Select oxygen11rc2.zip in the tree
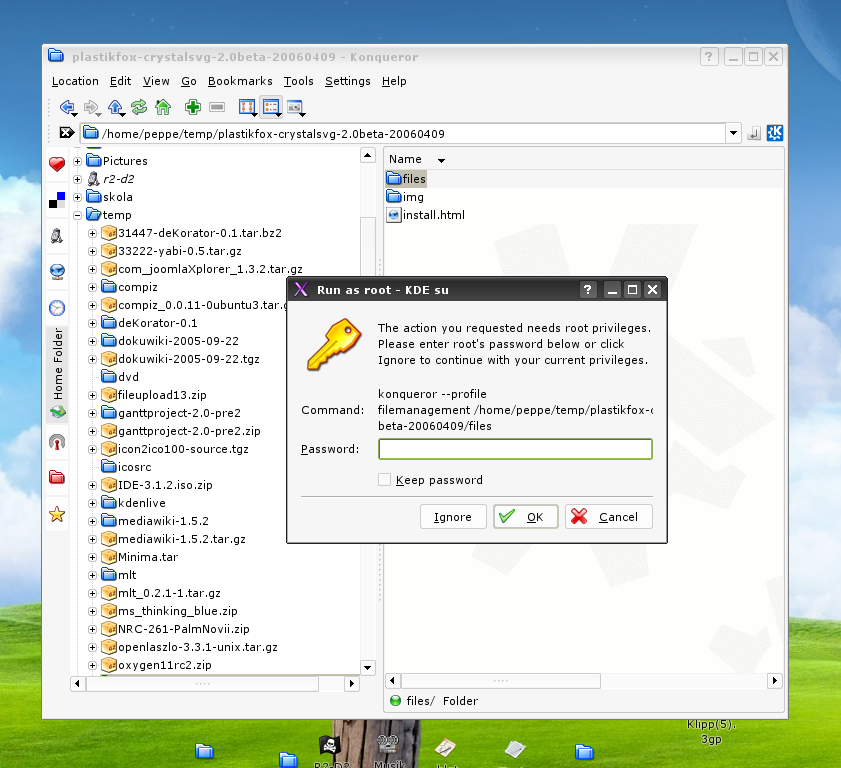841x768 pixels. 157,665
